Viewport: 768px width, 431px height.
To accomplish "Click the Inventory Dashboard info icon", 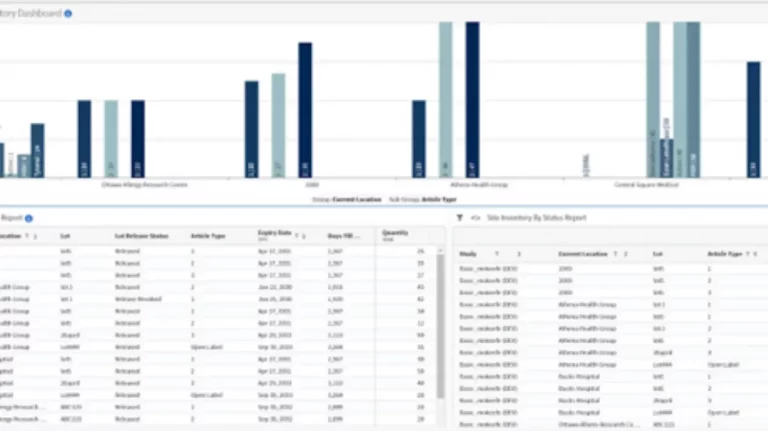I will [x=68, y=13].
